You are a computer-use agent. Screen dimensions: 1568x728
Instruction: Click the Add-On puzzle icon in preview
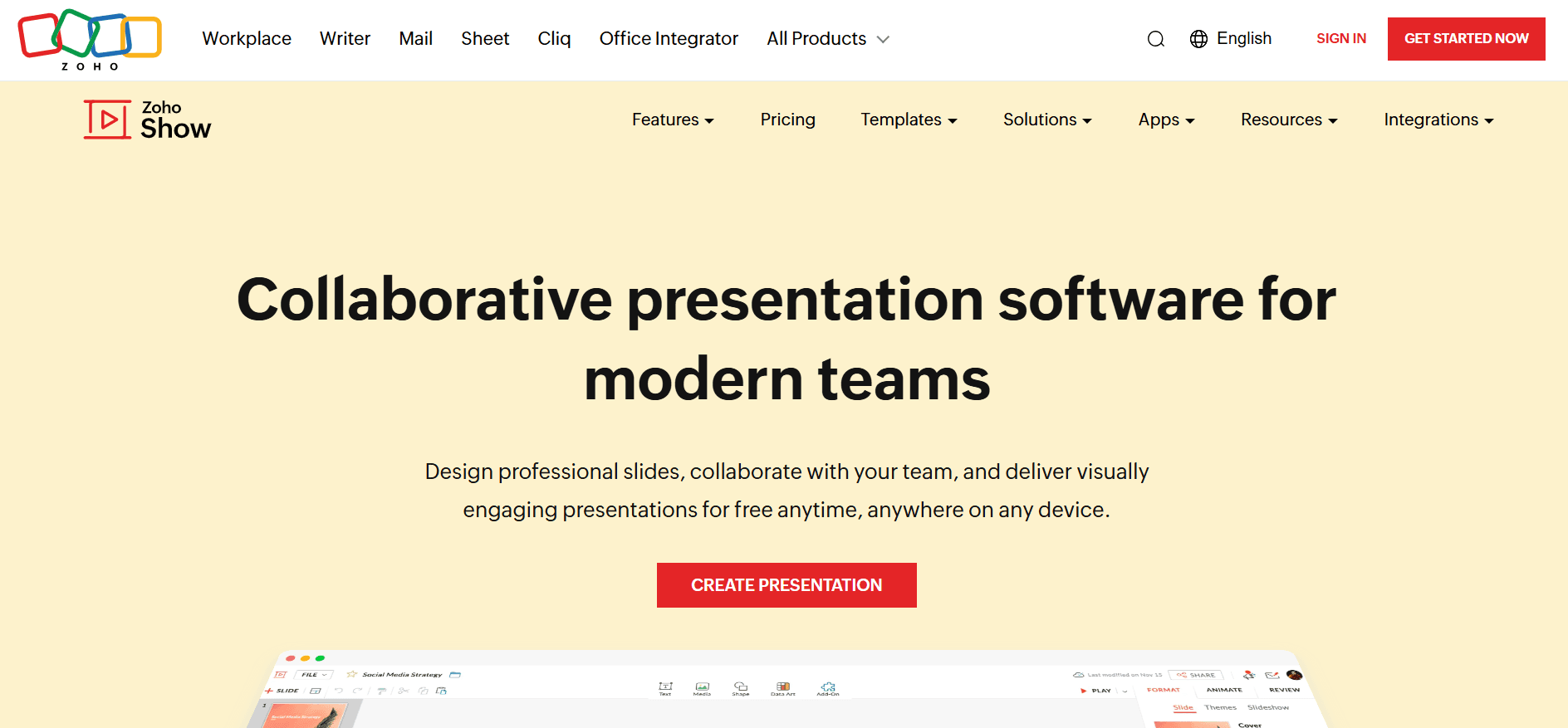click(828, 688)
